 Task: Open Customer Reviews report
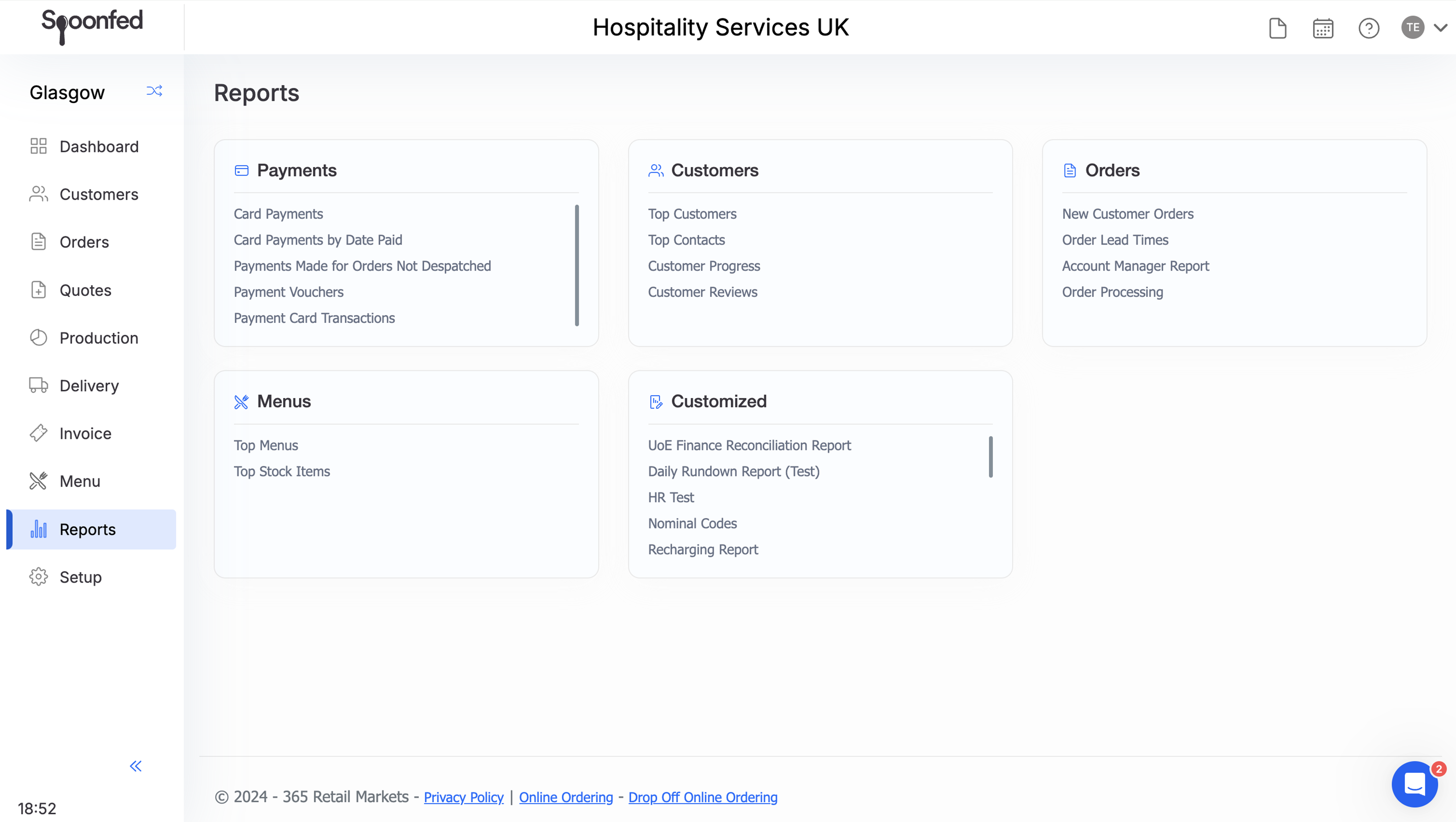click(x=702, y=292)
